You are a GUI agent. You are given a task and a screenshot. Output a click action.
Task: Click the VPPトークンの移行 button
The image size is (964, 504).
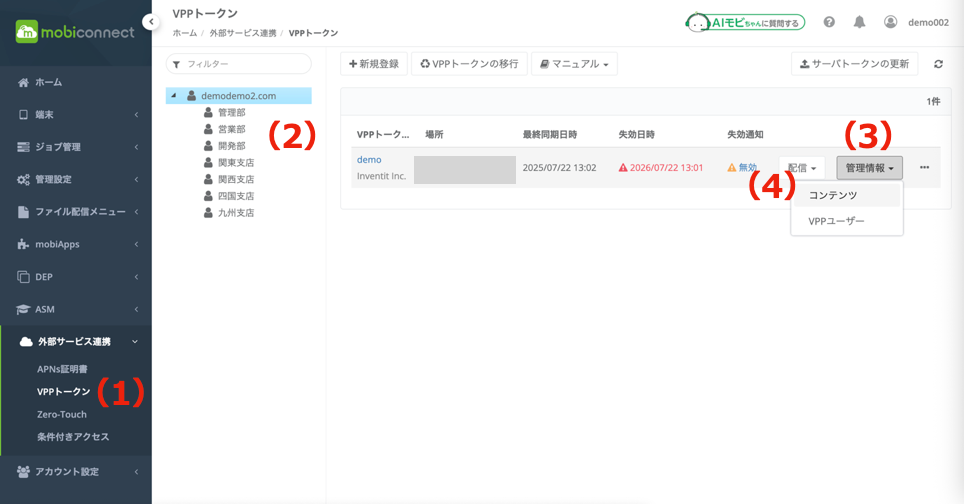point(469,64)
